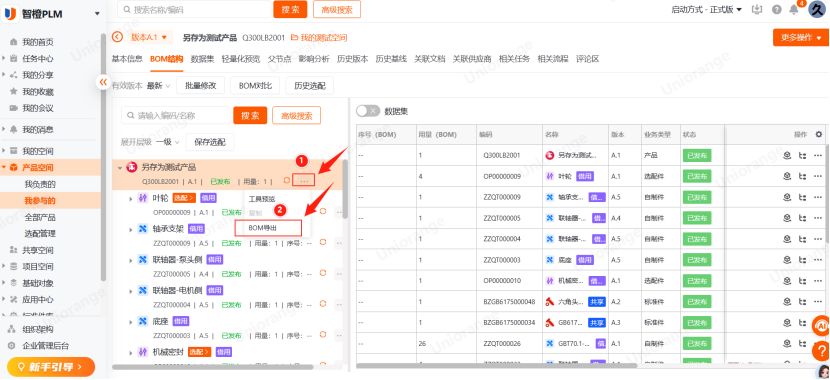Click the 保存选配 button
The width and height of the screenshot is (830, 380).
pyautogui.click(x=210, y=142)
